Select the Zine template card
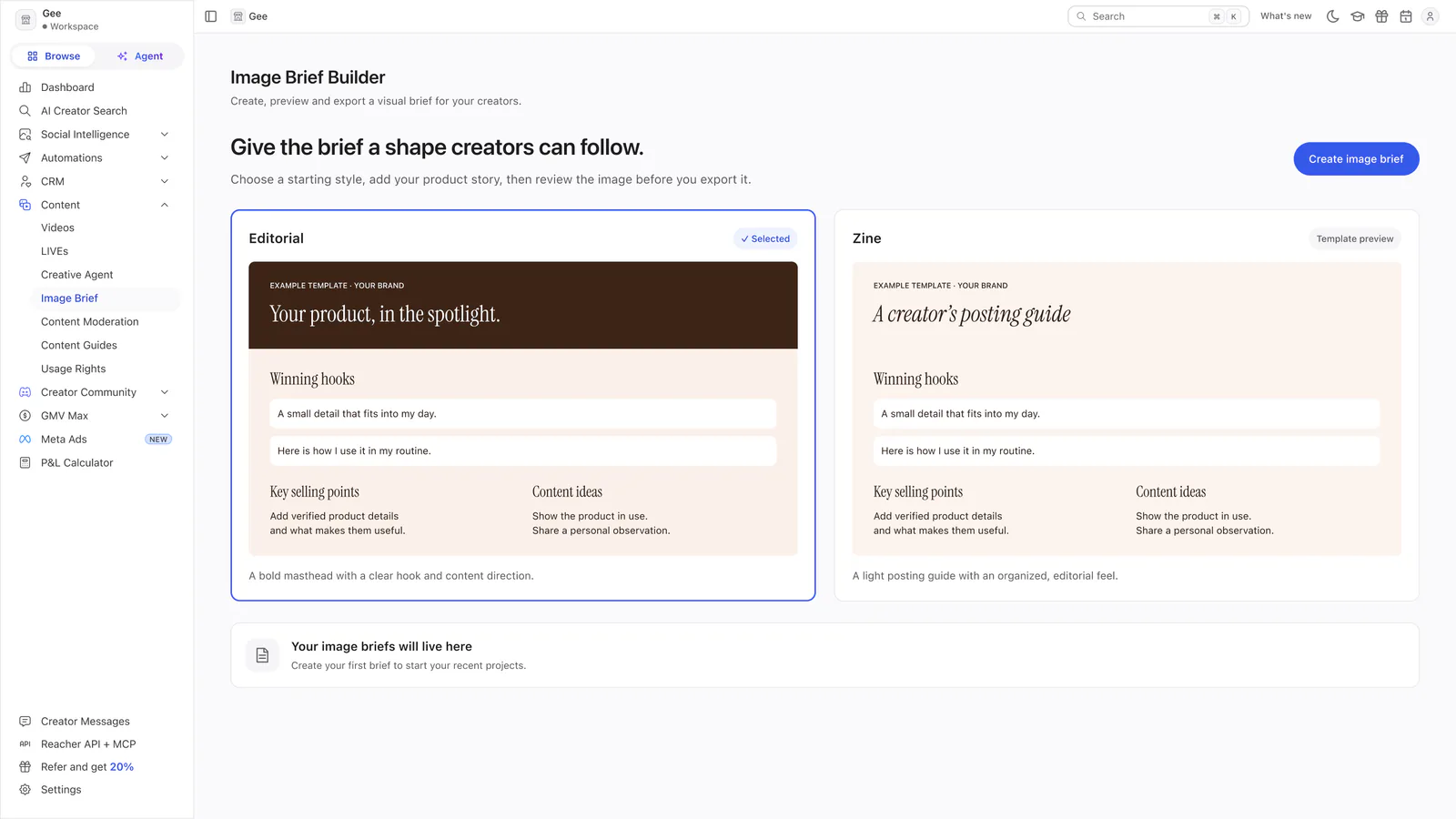 [x=1127, y=406]
